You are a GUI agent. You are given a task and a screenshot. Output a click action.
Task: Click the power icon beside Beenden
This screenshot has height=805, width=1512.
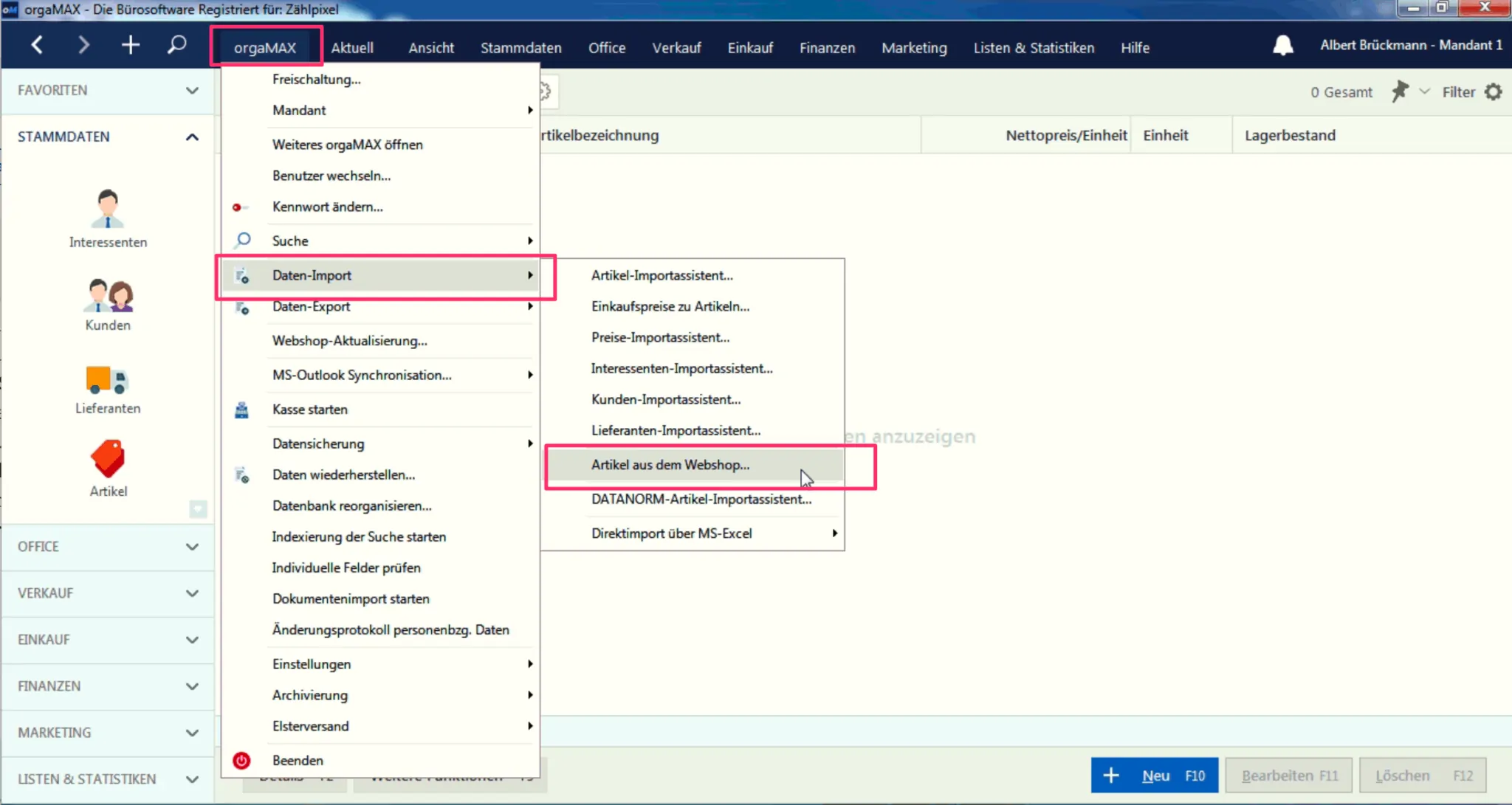(241, 760)
